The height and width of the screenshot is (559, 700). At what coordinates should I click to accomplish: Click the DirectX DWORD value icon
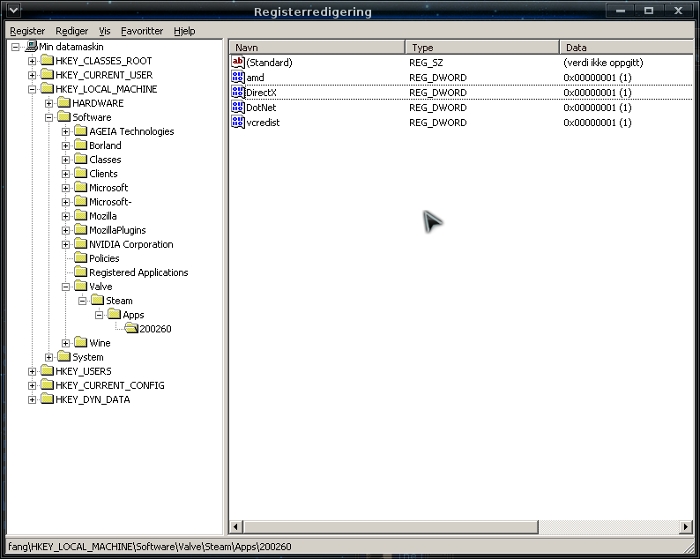point(238,92)
